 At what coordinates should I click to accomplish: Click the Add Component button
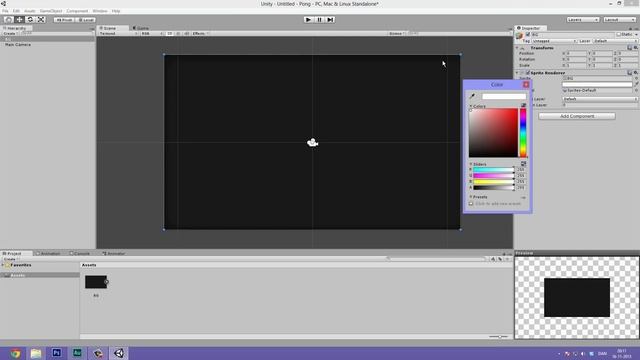click(x=577, y=116)
